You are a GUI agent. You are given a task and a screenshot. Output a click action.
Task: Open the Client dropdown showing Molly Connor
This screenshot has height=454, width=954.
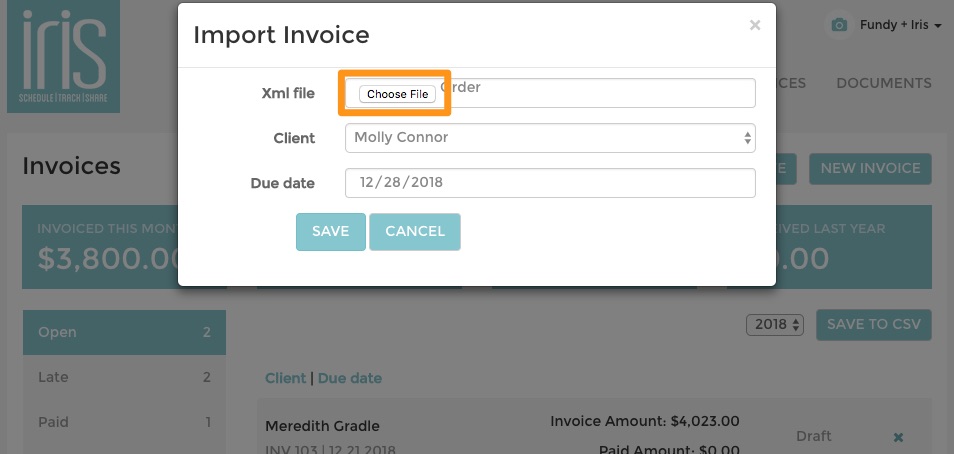[x=550, y=138]
